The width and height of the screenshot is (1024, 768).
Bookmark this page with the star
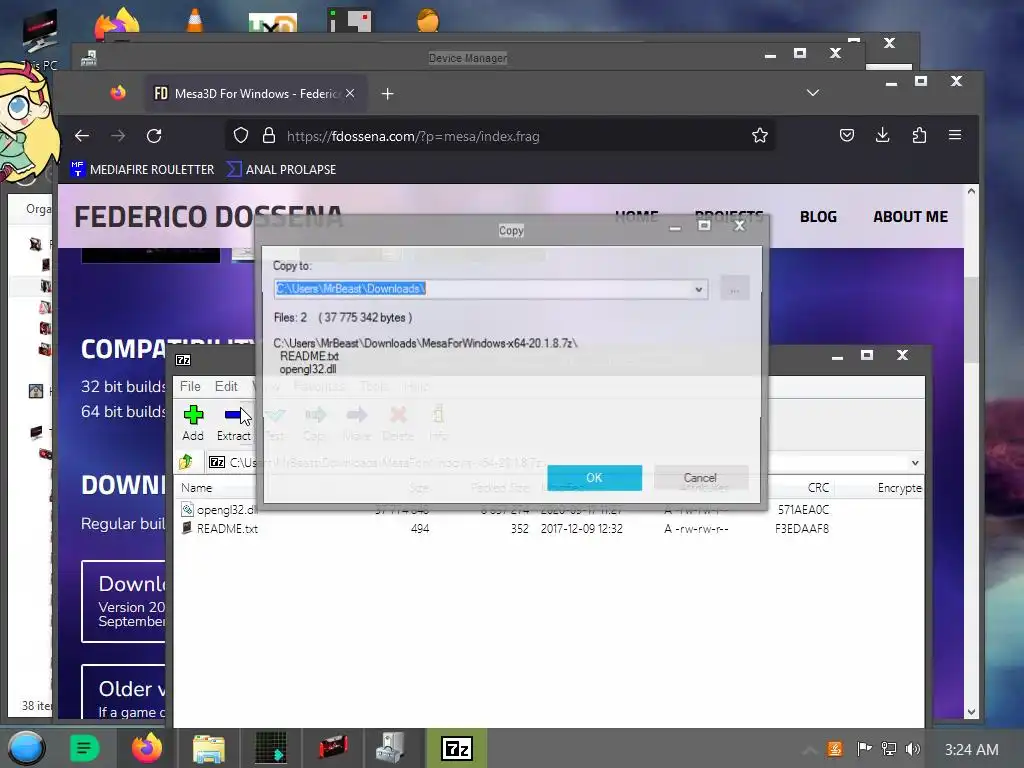click(760, 136)
